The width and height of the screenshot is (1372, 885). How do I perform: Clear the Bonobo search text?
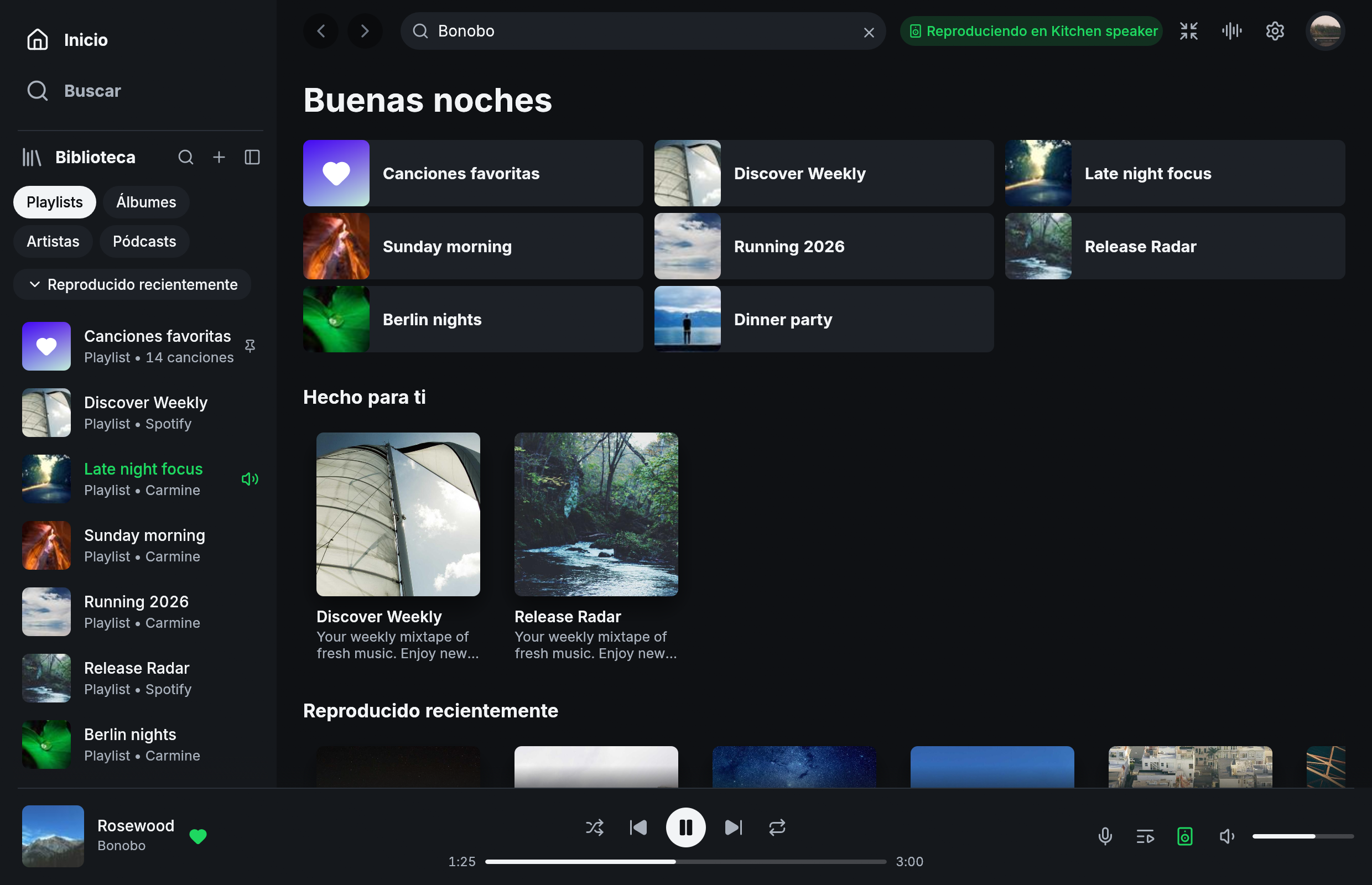point(869,32)
